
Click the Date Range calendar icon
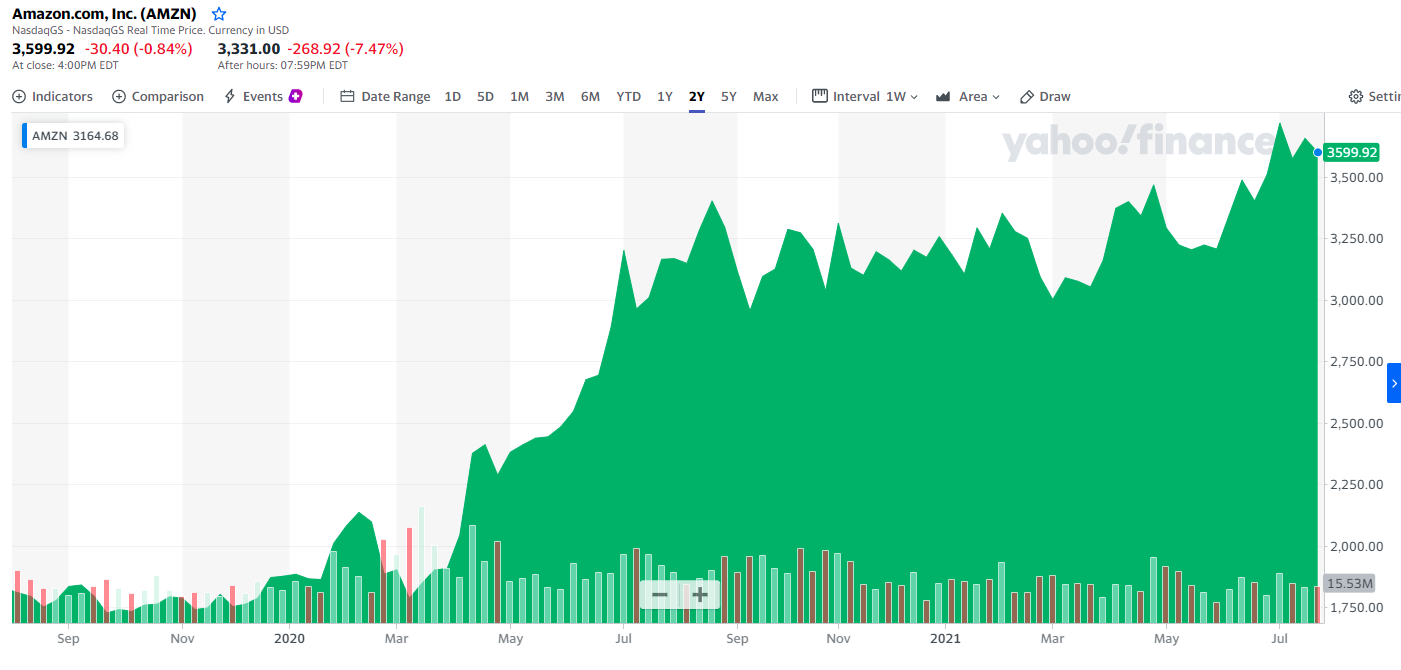click(348, 97)
